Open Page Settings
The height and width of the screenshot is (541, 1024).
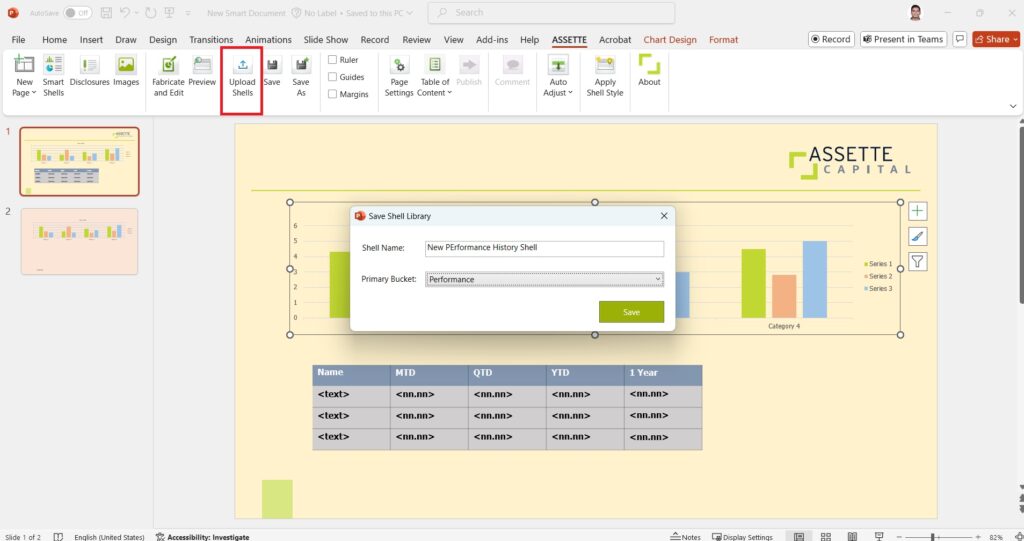pyautogui.click(x=399, y=76)
